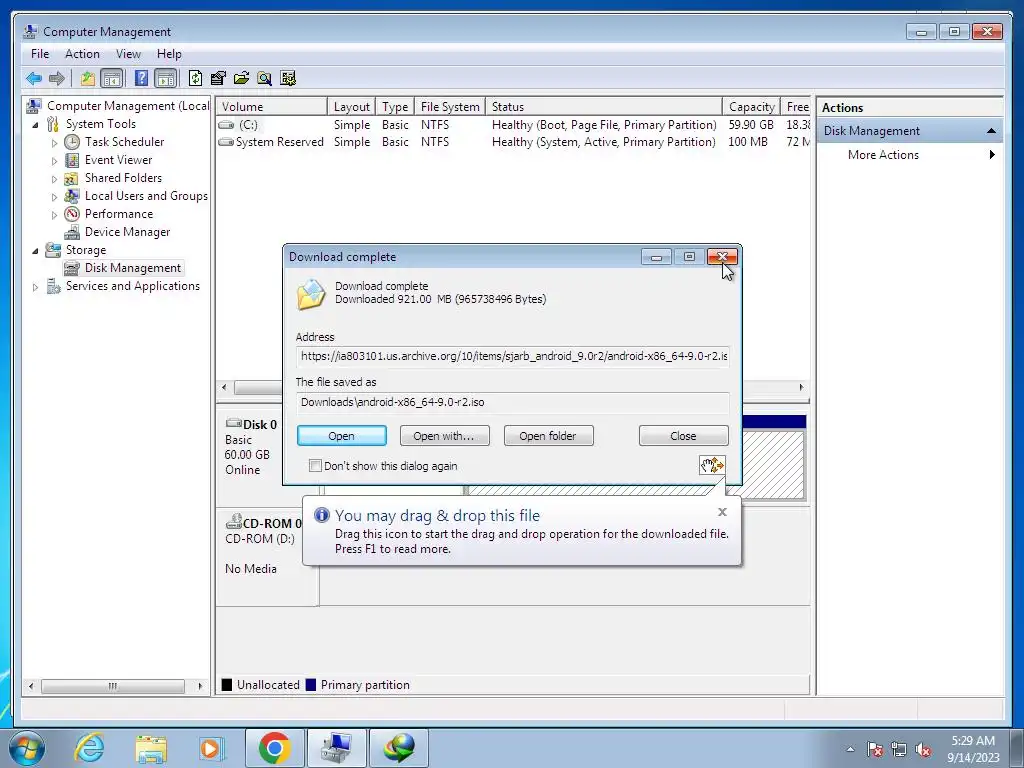Select the System Reserved volume row

(x=513, y=142)
